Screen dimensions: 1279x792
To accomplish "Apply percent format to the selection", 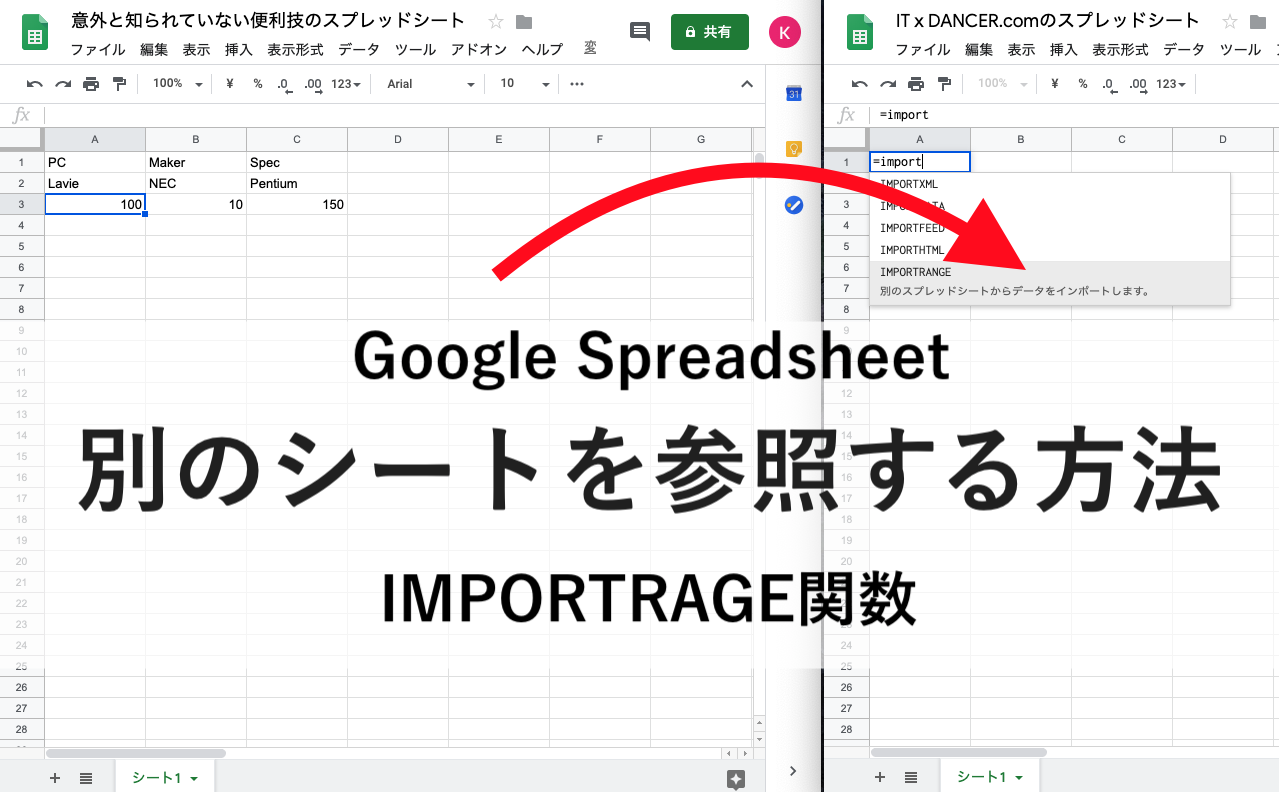I will (256, 83).
